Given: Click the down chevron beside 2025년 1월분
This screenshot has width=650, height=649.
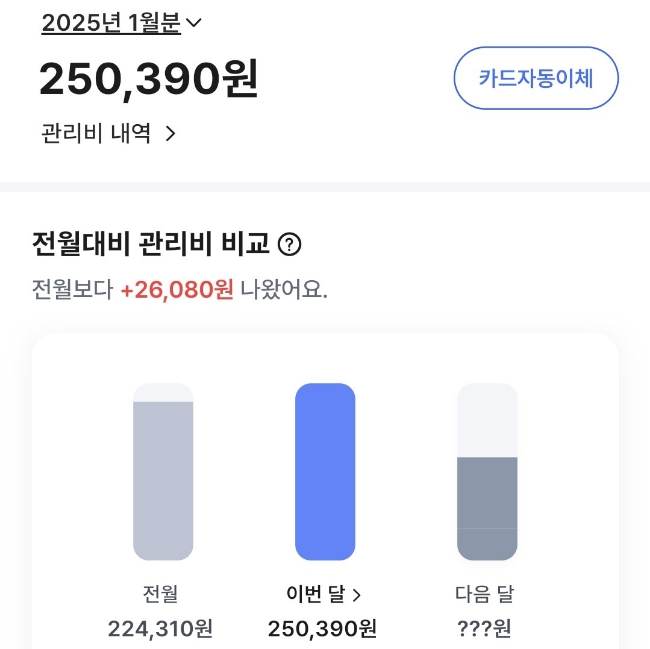Looking at the screenshot, I should pyautogui.click(x=194, y=24).
